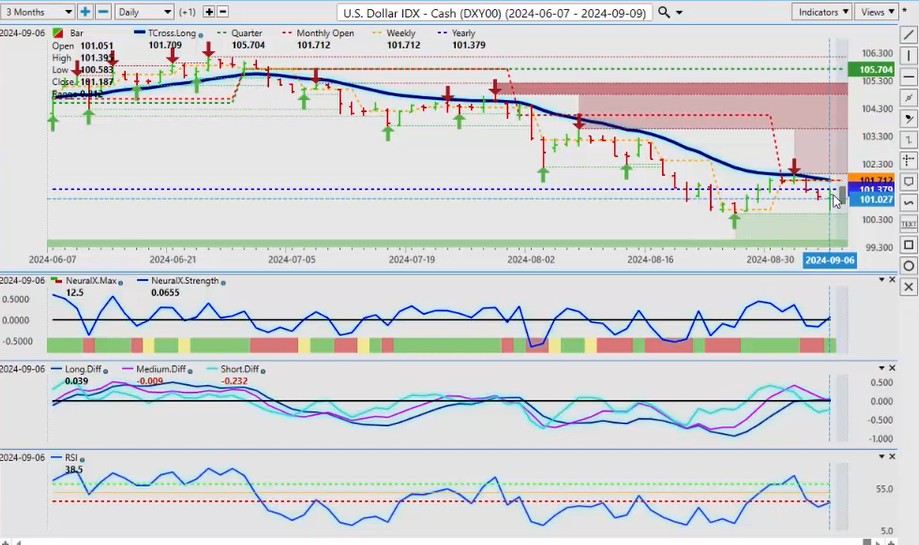Select the comment callout annotation tool
Screen dimensions: 919x545
point(908,182)
